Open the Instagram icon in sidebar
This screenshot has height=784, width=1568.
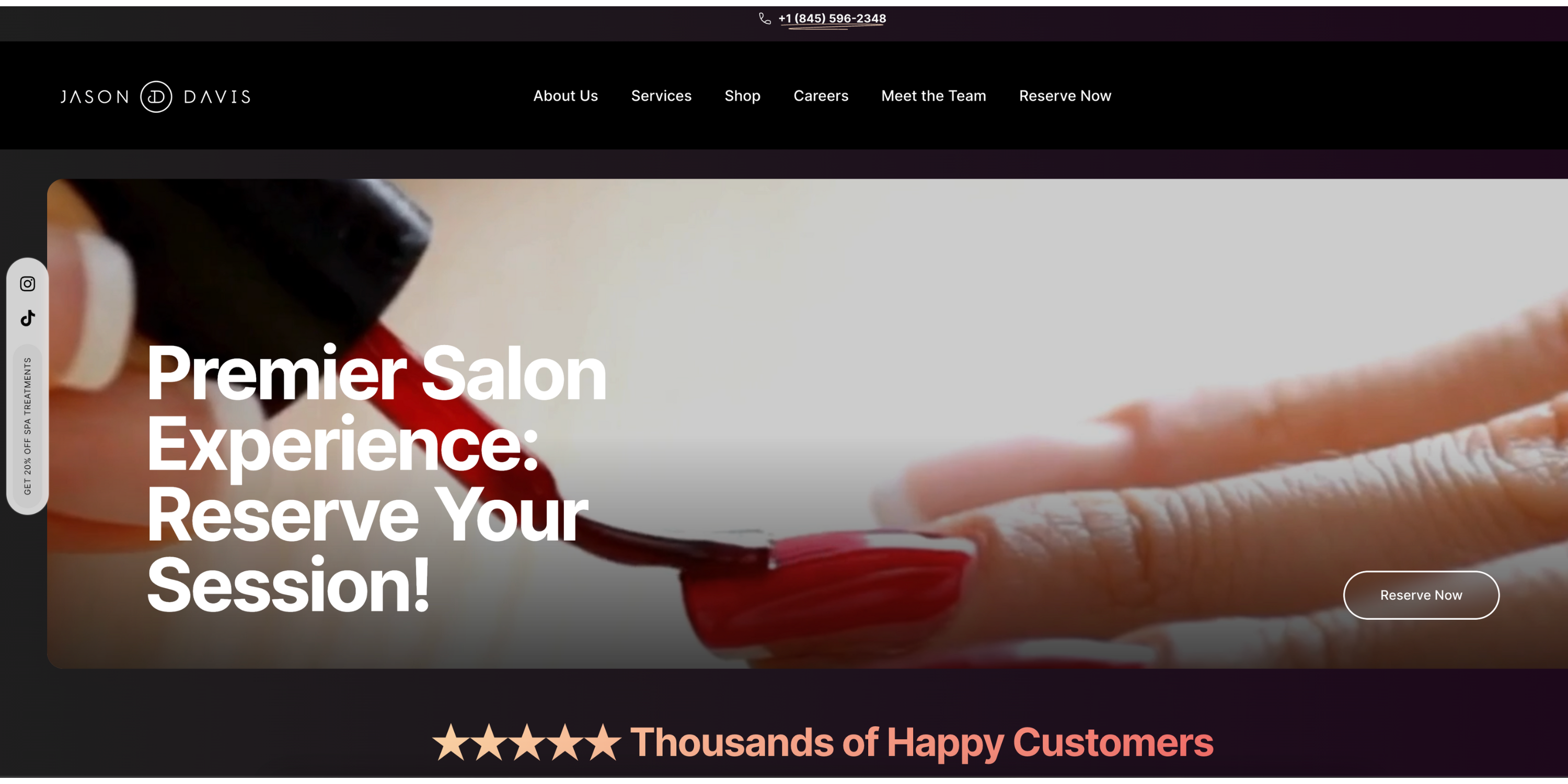(x=27, y=284)
